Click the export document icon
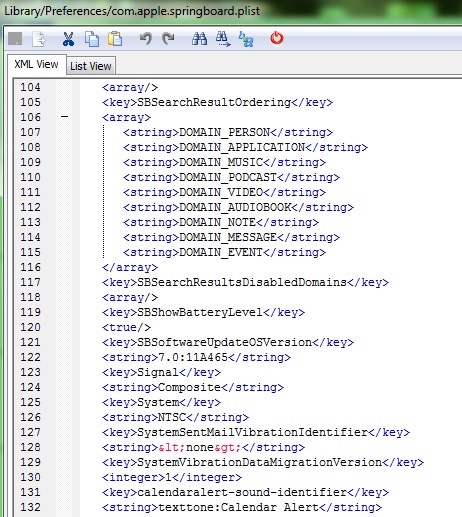This screenshot has width=462, height=517. (x=39, y=39)
